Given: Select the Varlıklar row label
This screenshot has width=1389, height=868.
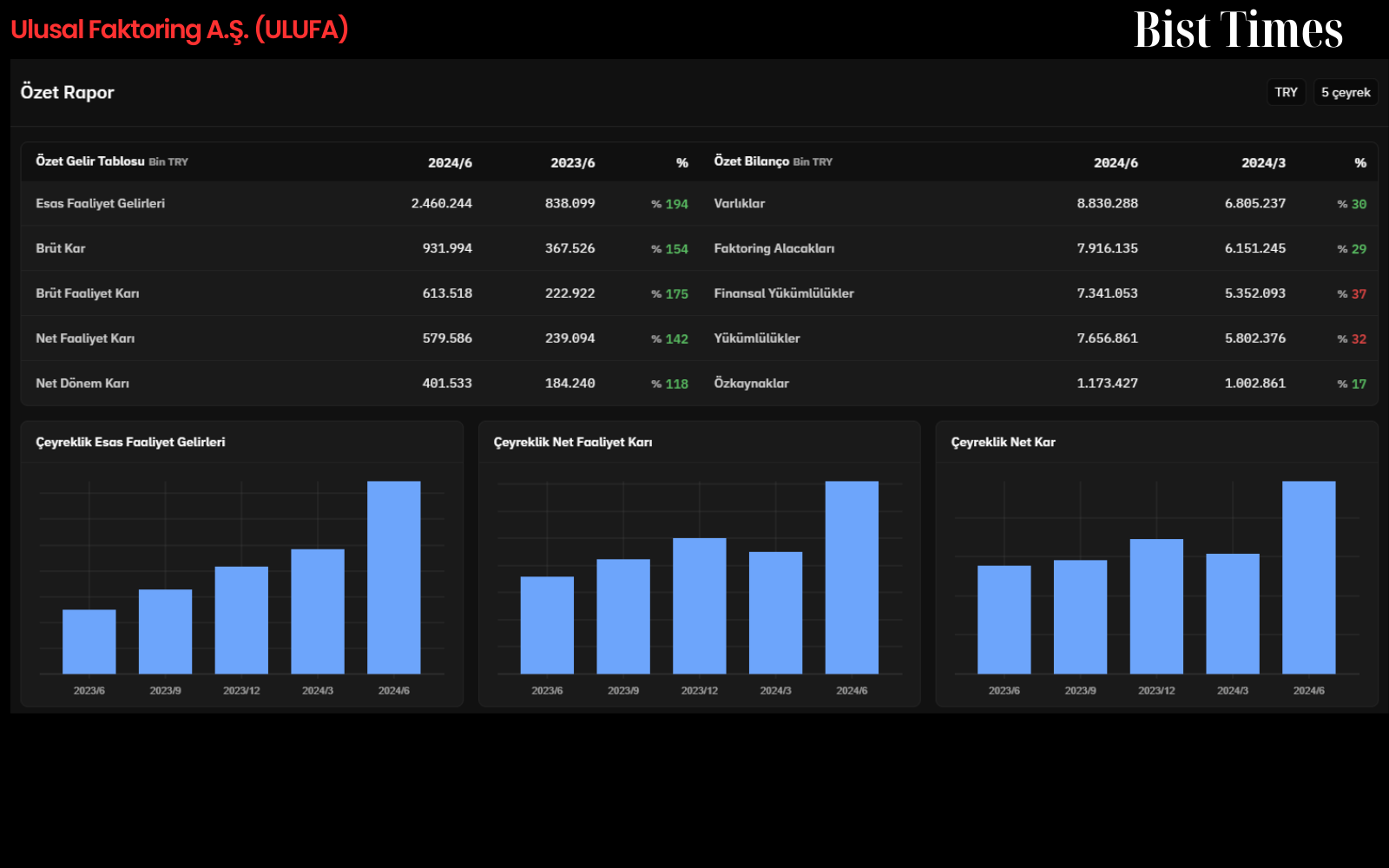Looking at the screenshot, I should point(740,203).
